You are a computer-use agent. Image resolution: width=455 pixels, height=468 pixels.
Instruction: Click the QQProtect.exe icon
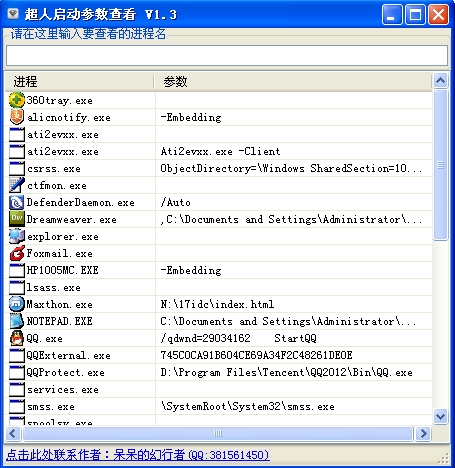click(x=17, y=372)
